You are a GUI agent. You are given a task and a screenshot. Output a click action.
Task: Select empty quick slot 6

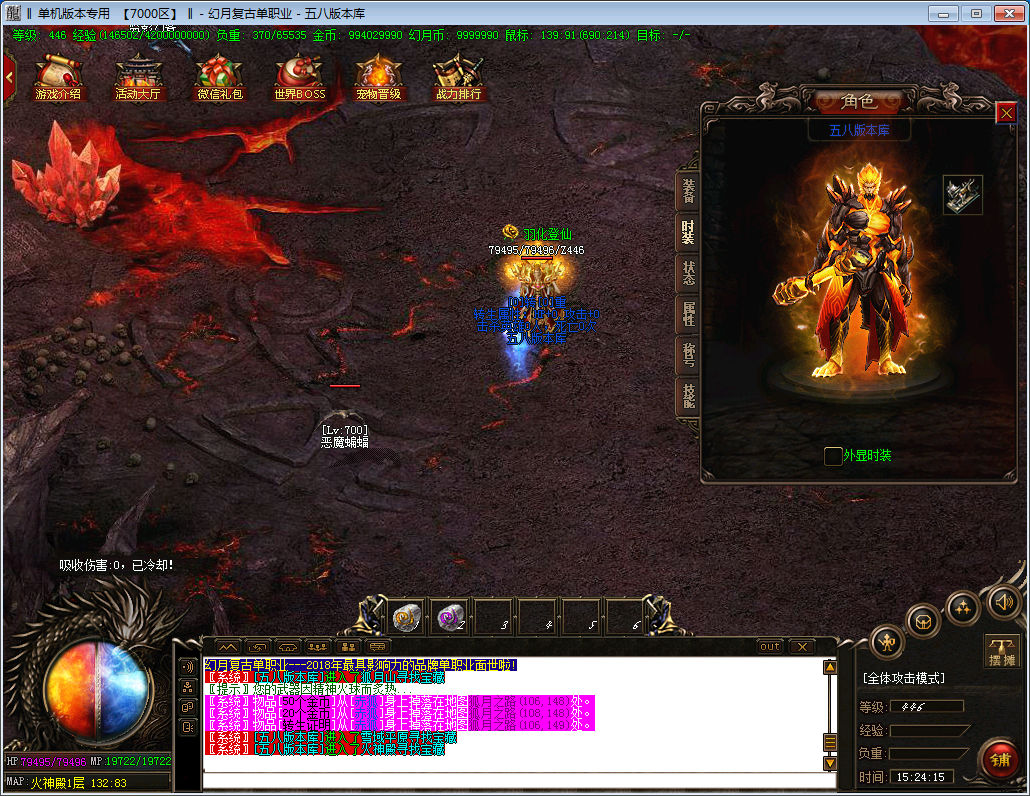coord(625,618)
